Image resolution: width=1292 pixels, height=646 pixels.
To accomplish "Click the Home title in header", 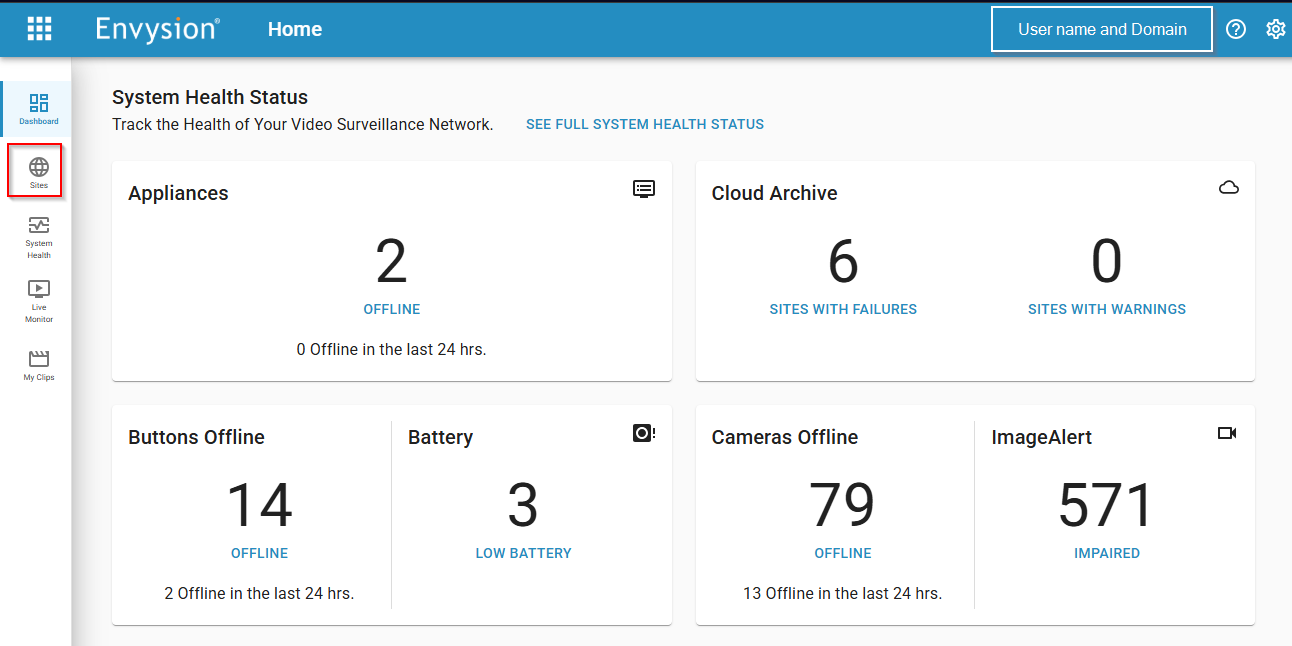I will [x=294, y=29].
